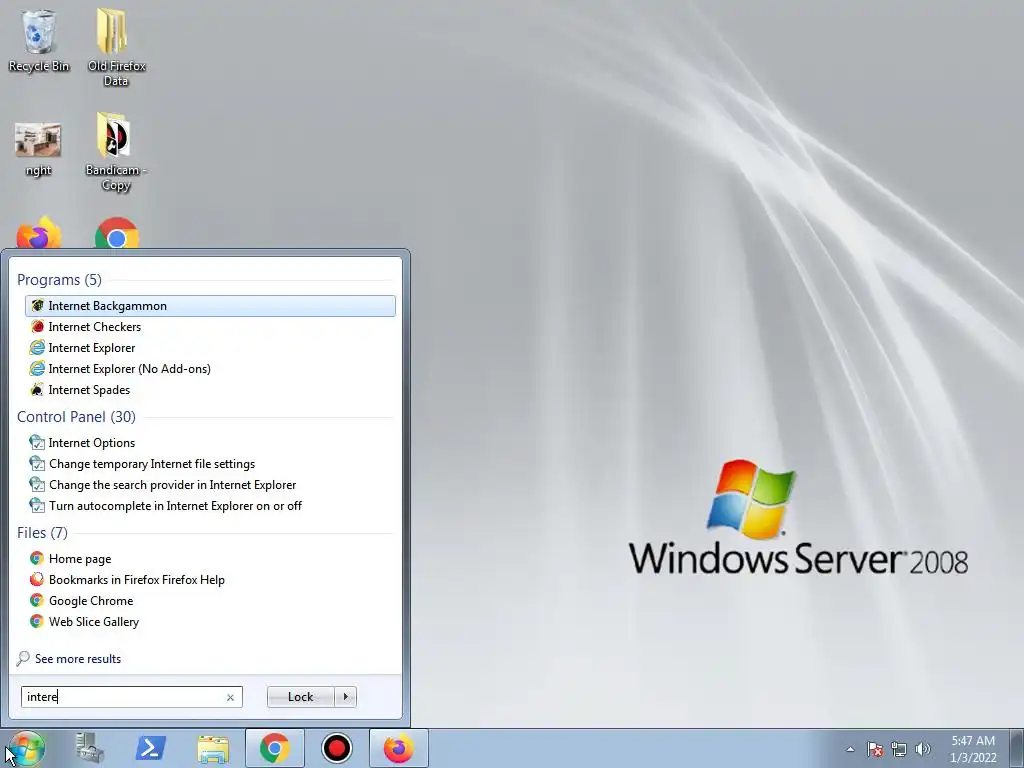Switch to Bandicam recorder on the taskbar
Image resolution: width=1024 pixels, height=768 pixels.
tap(337, 748)
